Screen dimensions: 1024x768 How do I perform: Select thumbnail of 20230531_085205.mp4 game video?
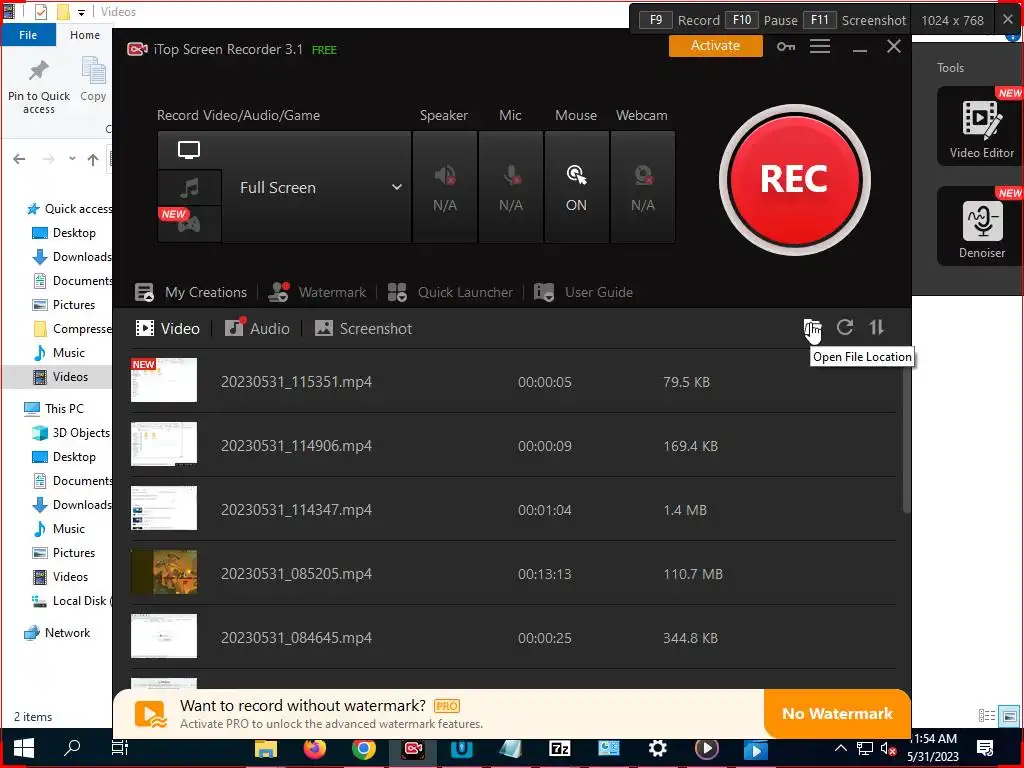[x=164, y=572]
